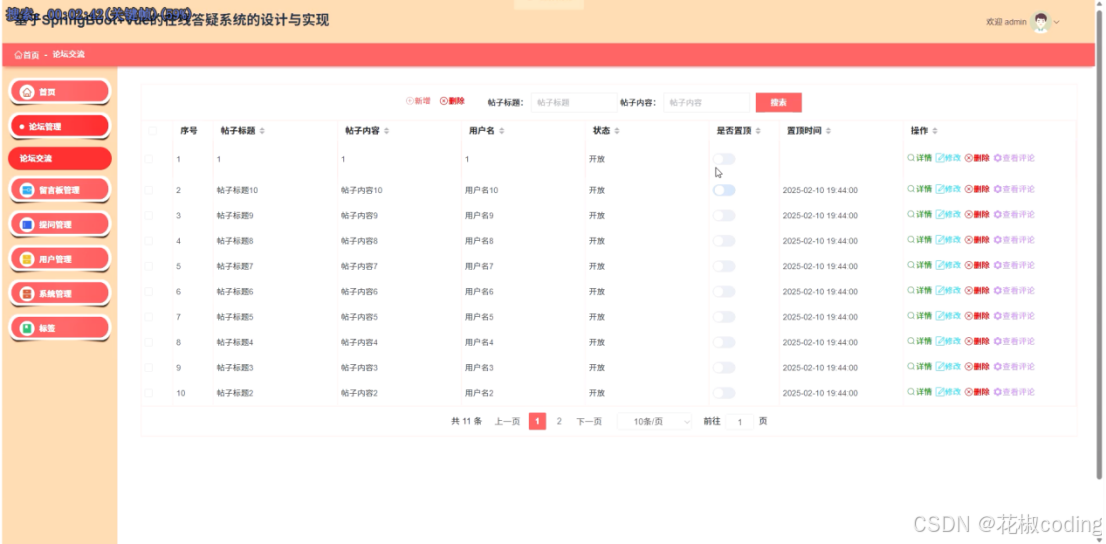
Task: Expand the admin user dropdown arrow
Action: coord(1057,23)
